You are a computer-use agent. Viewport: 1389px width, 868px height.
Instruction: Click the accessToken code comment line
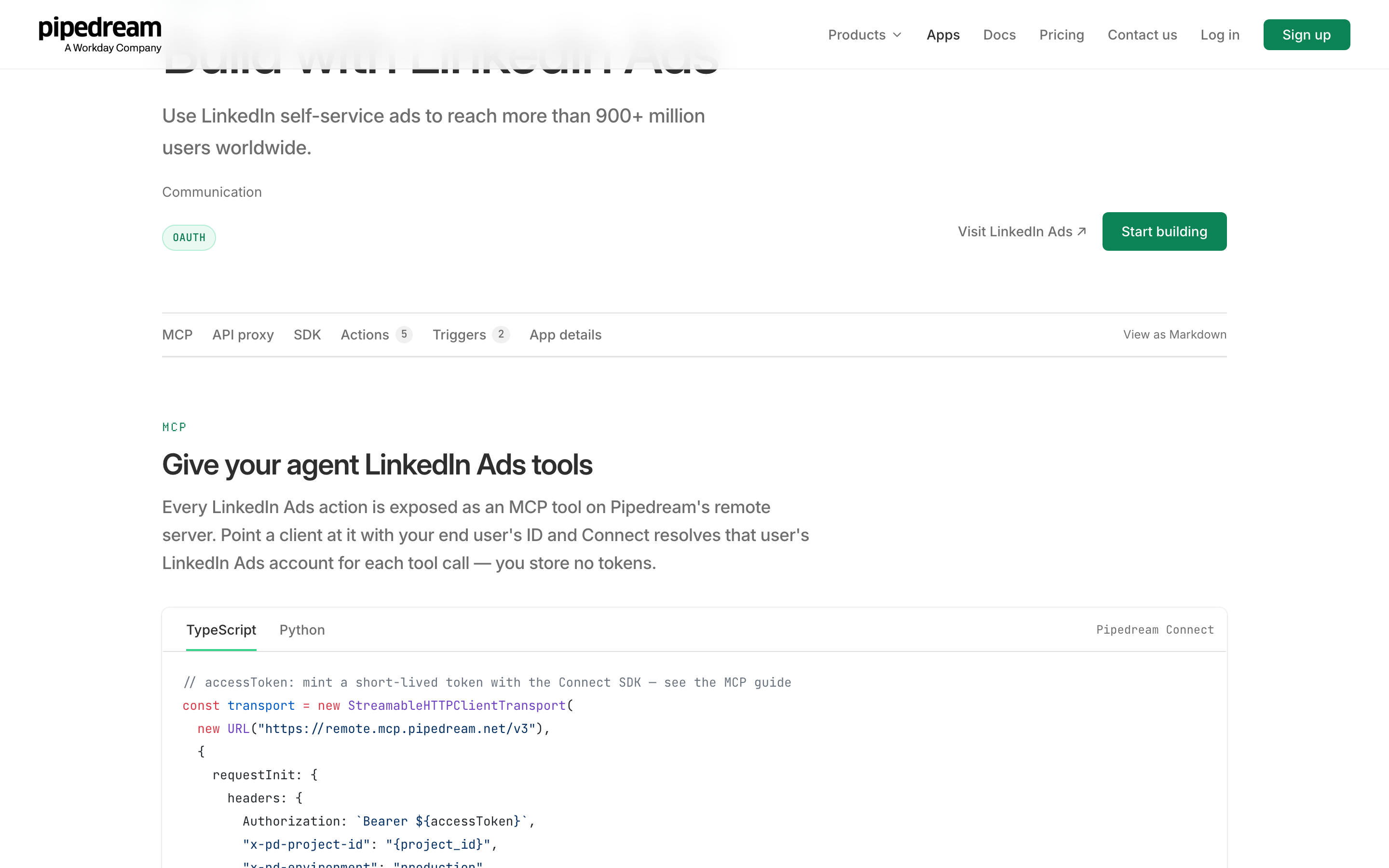click(x=487, y=682)
